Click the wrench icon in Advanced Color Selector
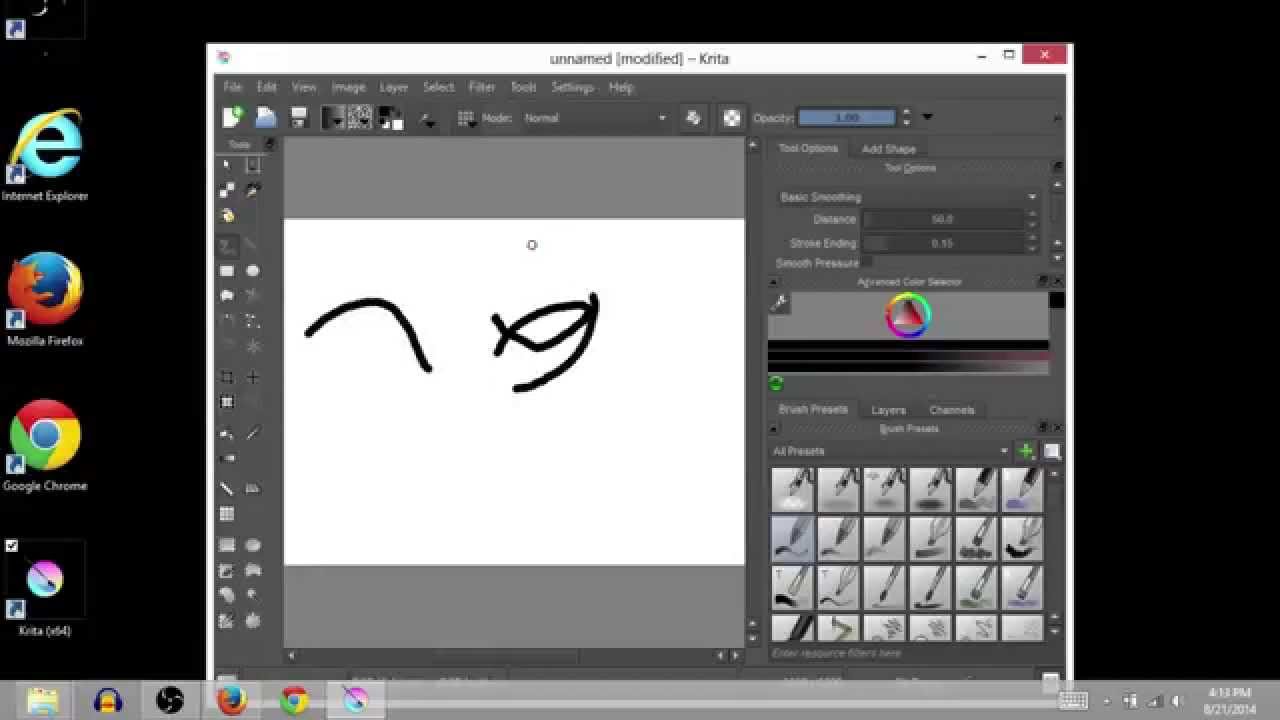1280x720 pixels. click(778, 303)
